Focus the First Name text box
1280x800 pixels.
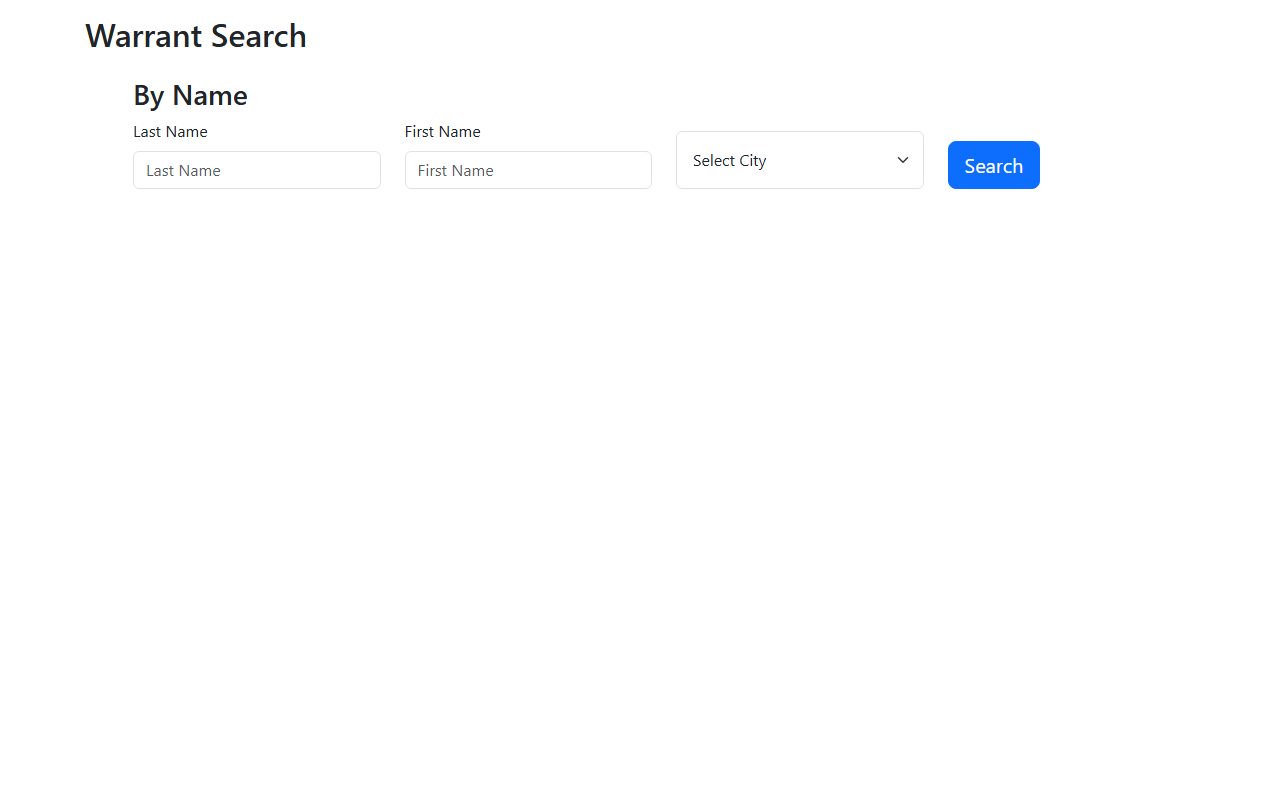coord(528,170)
